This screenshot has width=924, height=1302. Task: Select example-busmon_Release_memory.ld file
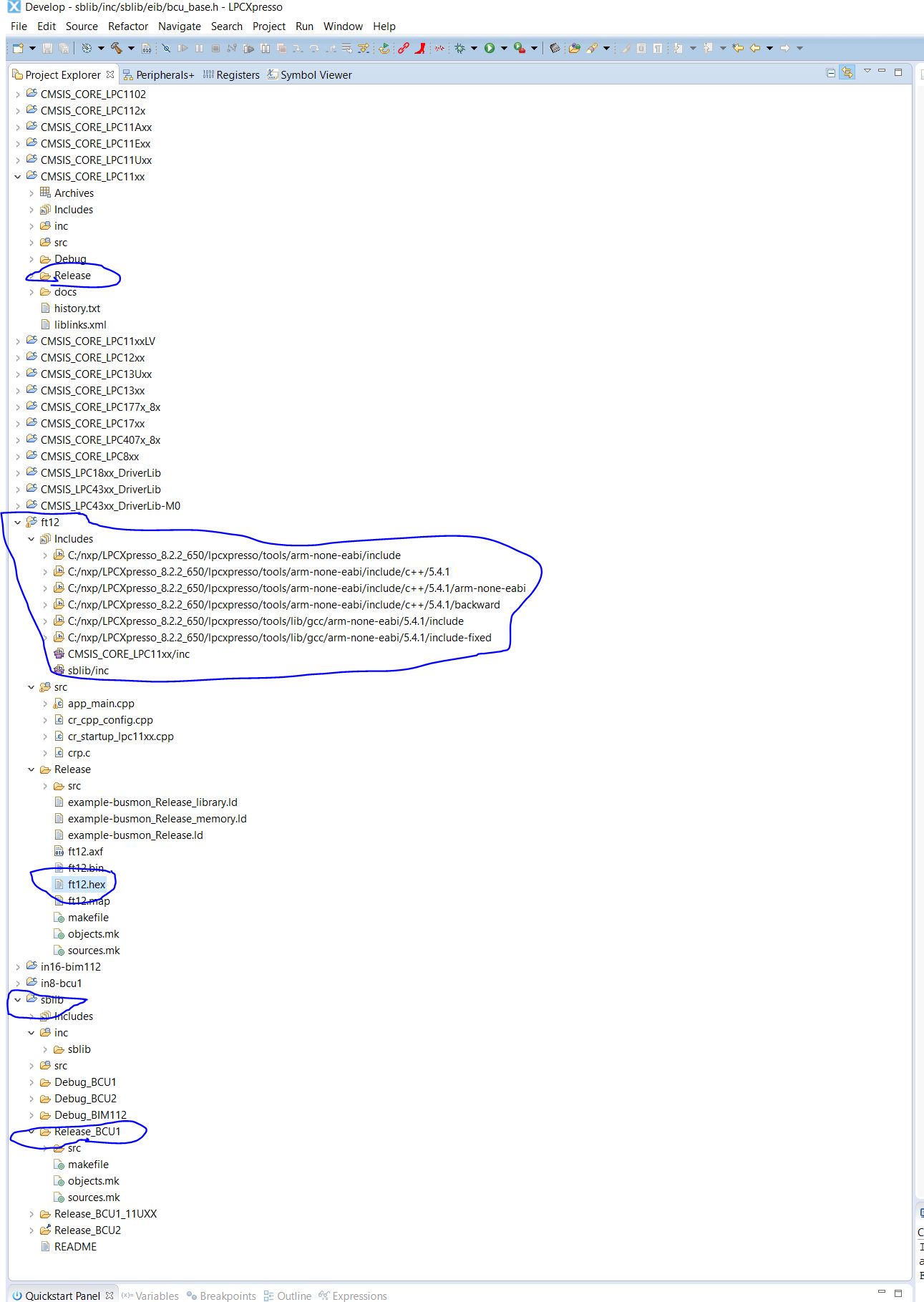click(157, 819)
